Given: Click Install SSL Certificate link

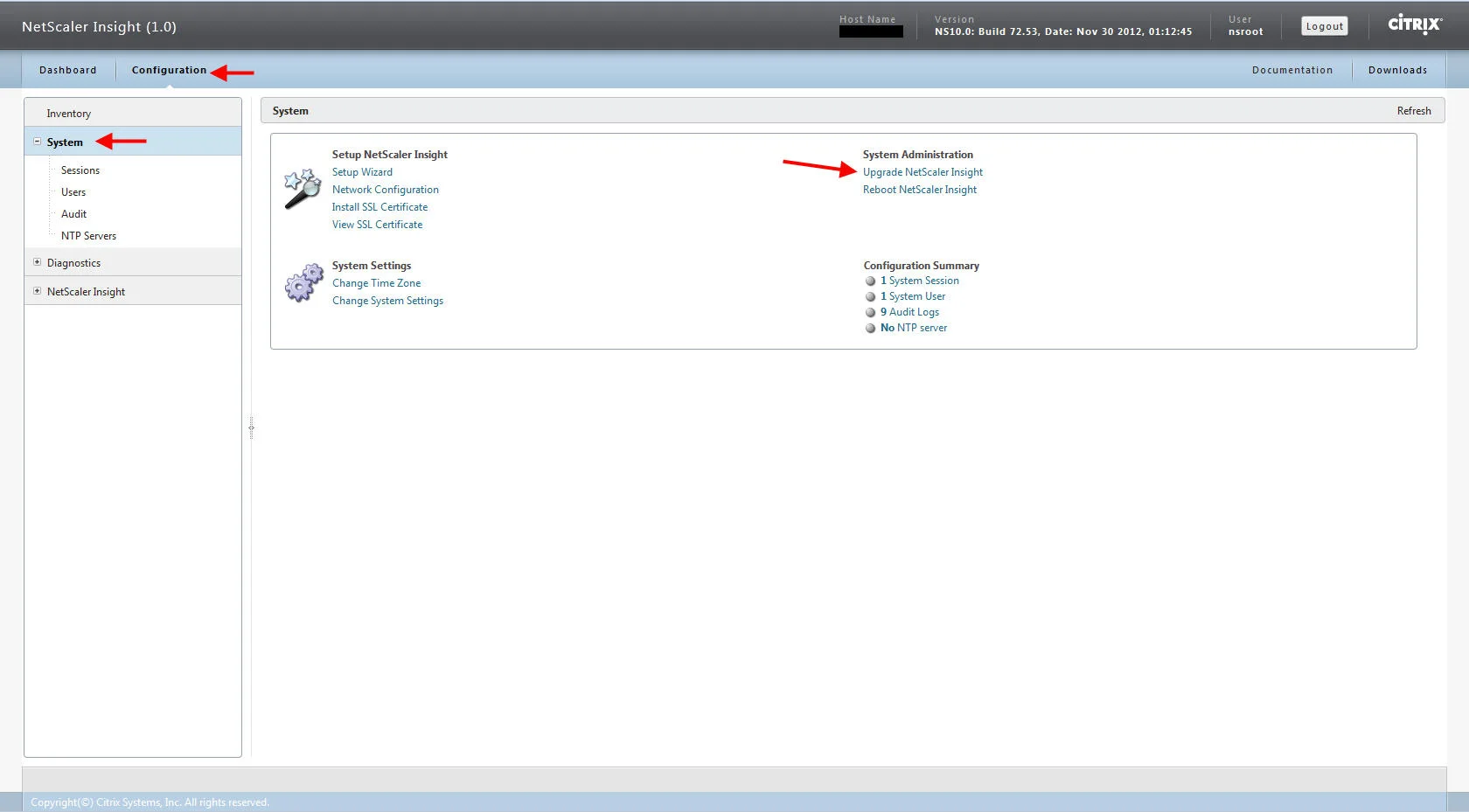Looking at the screenshot, I should pyautogui.click(x=379, y=207).
